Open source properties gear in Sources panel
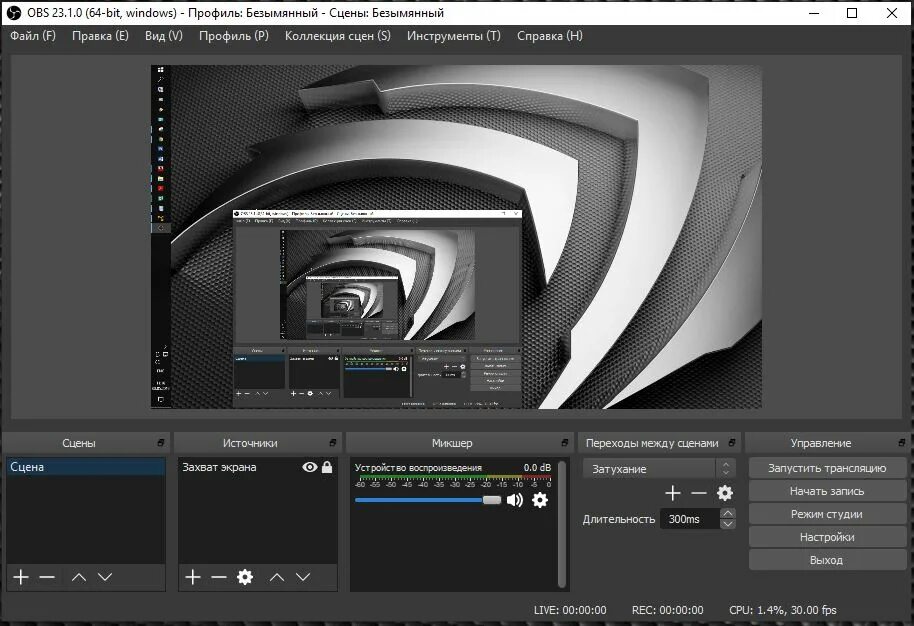Image resolution: width=914 pixels, height=626 pixels. 245,577
